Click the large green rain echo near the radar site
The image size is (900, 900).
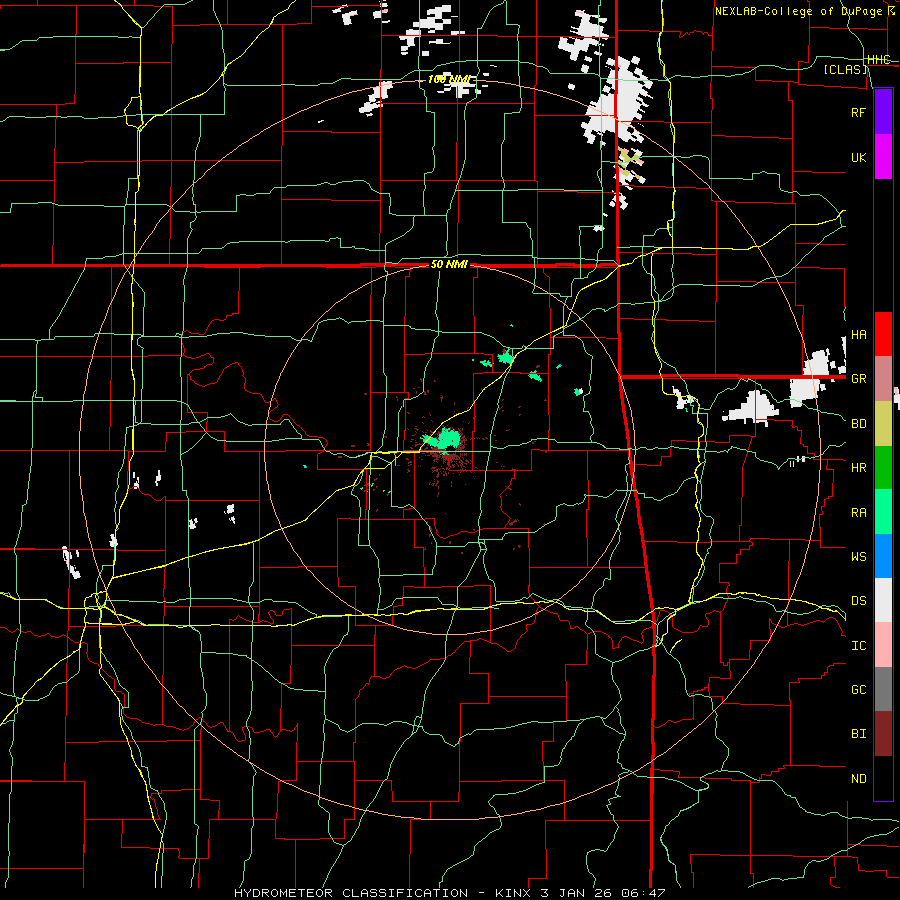444,440
